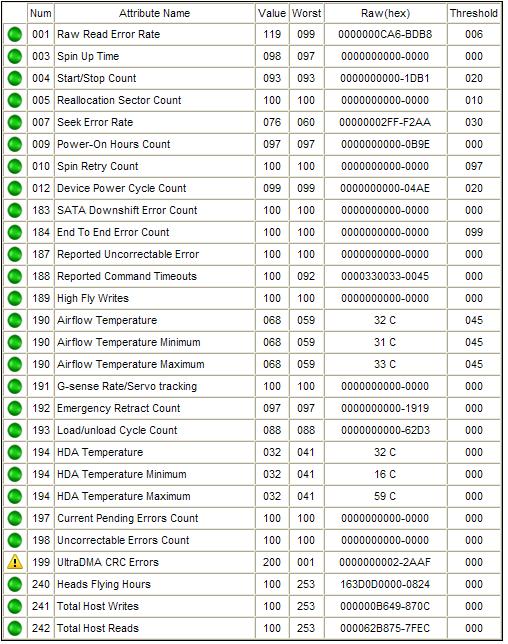Click green icon beside Total Host Reads
The image size is (508, 644).
pos(15,628)
